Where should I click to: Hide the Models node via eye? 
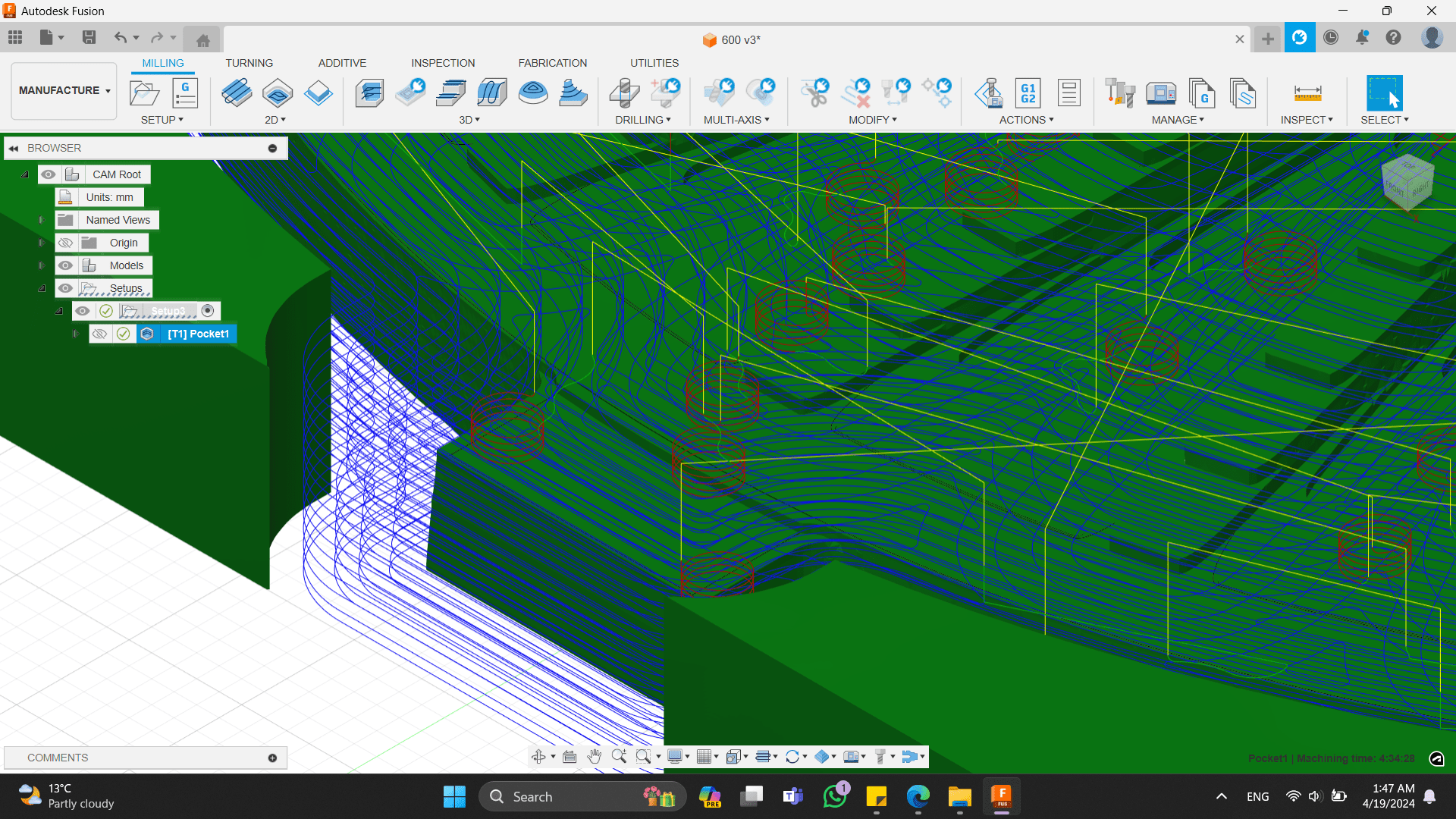(66, 265)
